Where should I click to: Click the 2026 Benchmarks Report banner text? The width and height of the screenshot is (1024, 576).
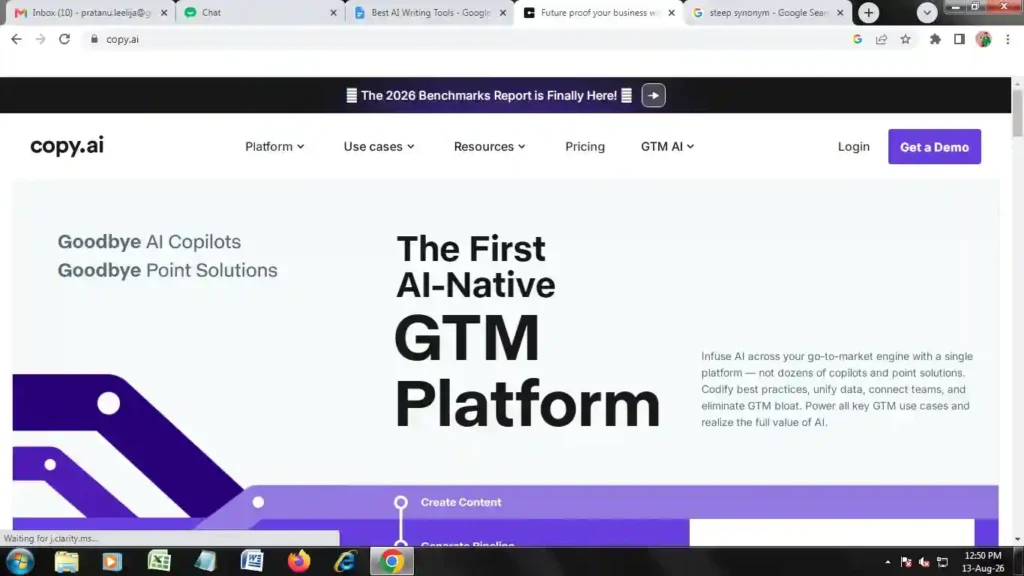(x=488, y=95)
